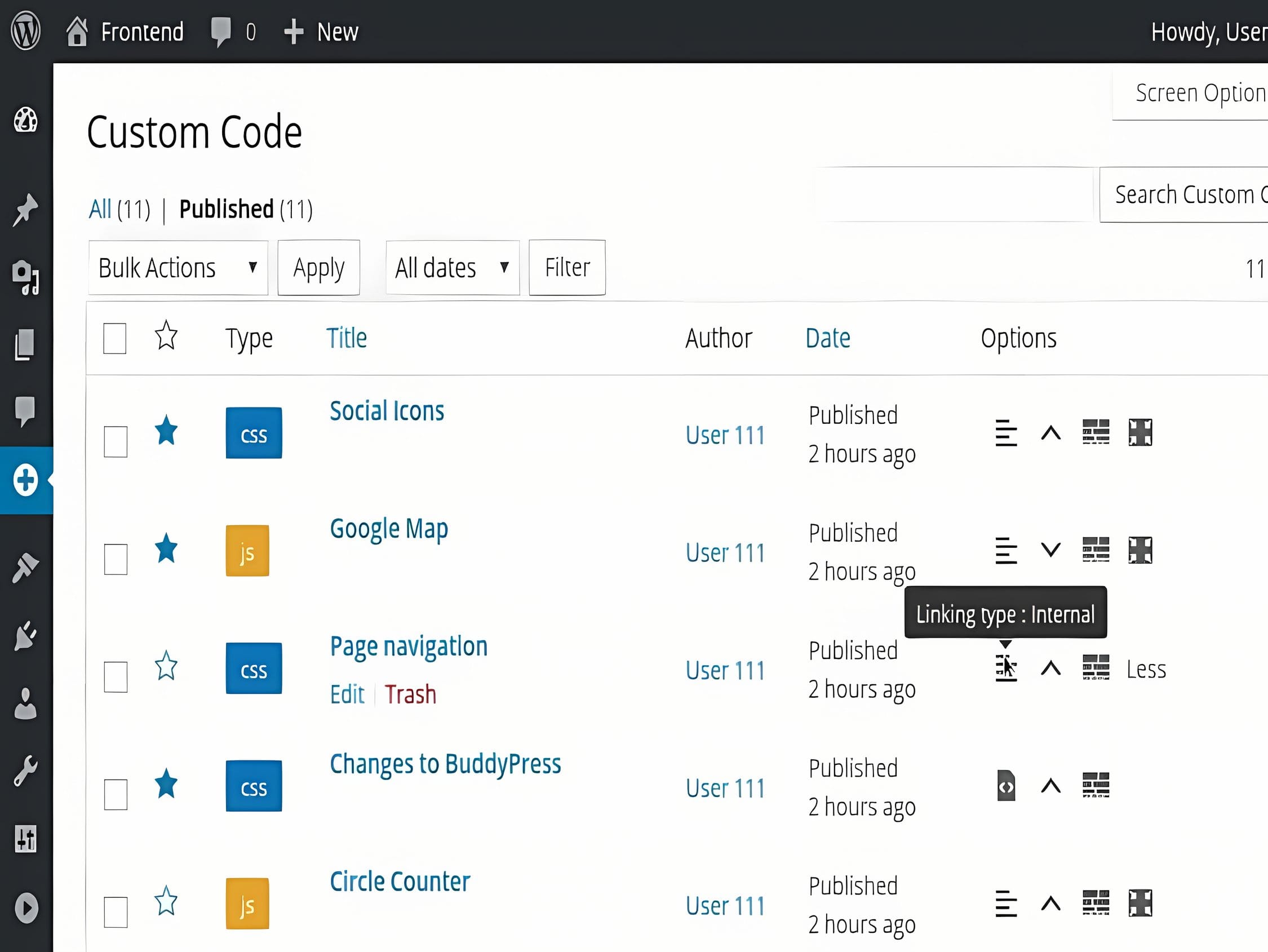
Task: Click grid layout icon for Google Map
Action: point(1096,550)
